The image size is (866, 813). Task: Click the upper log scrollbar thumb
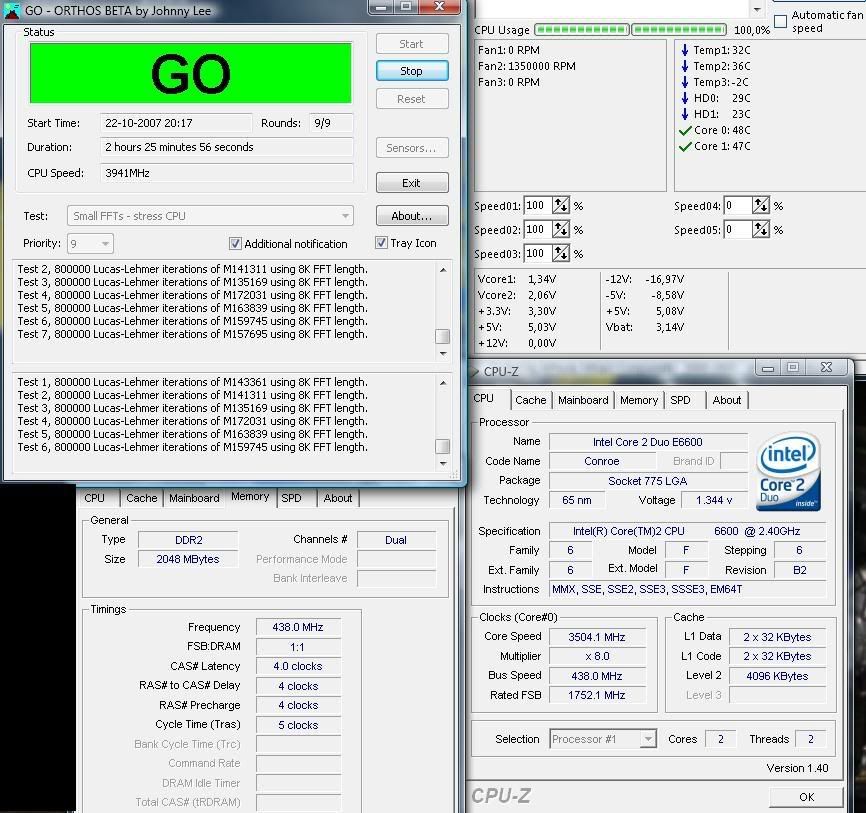tap(443, 336)
